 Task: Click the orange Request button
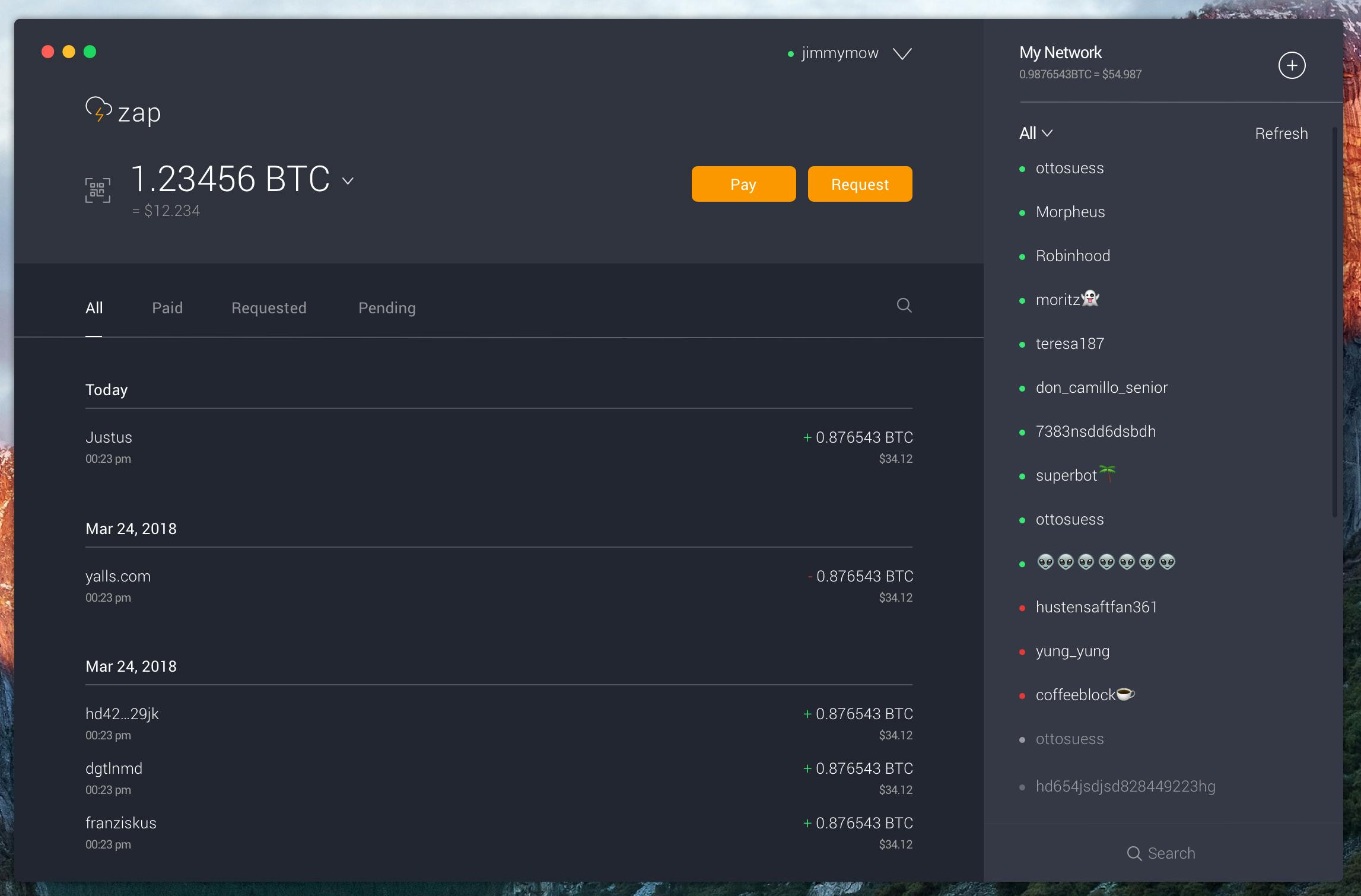pos(860,184)
